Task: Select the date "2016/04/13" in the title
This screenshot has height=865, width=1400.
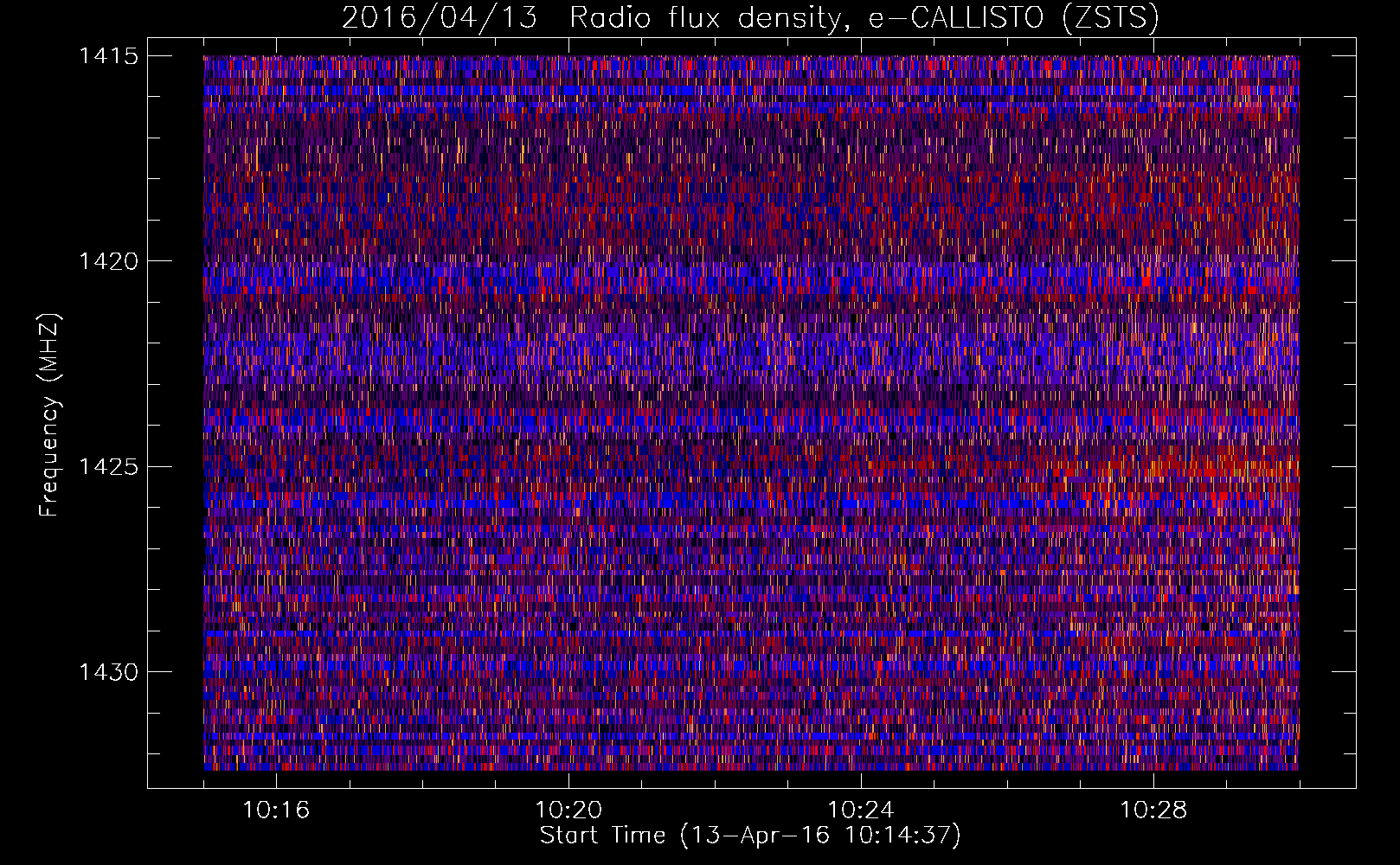Action: (440, 18)
